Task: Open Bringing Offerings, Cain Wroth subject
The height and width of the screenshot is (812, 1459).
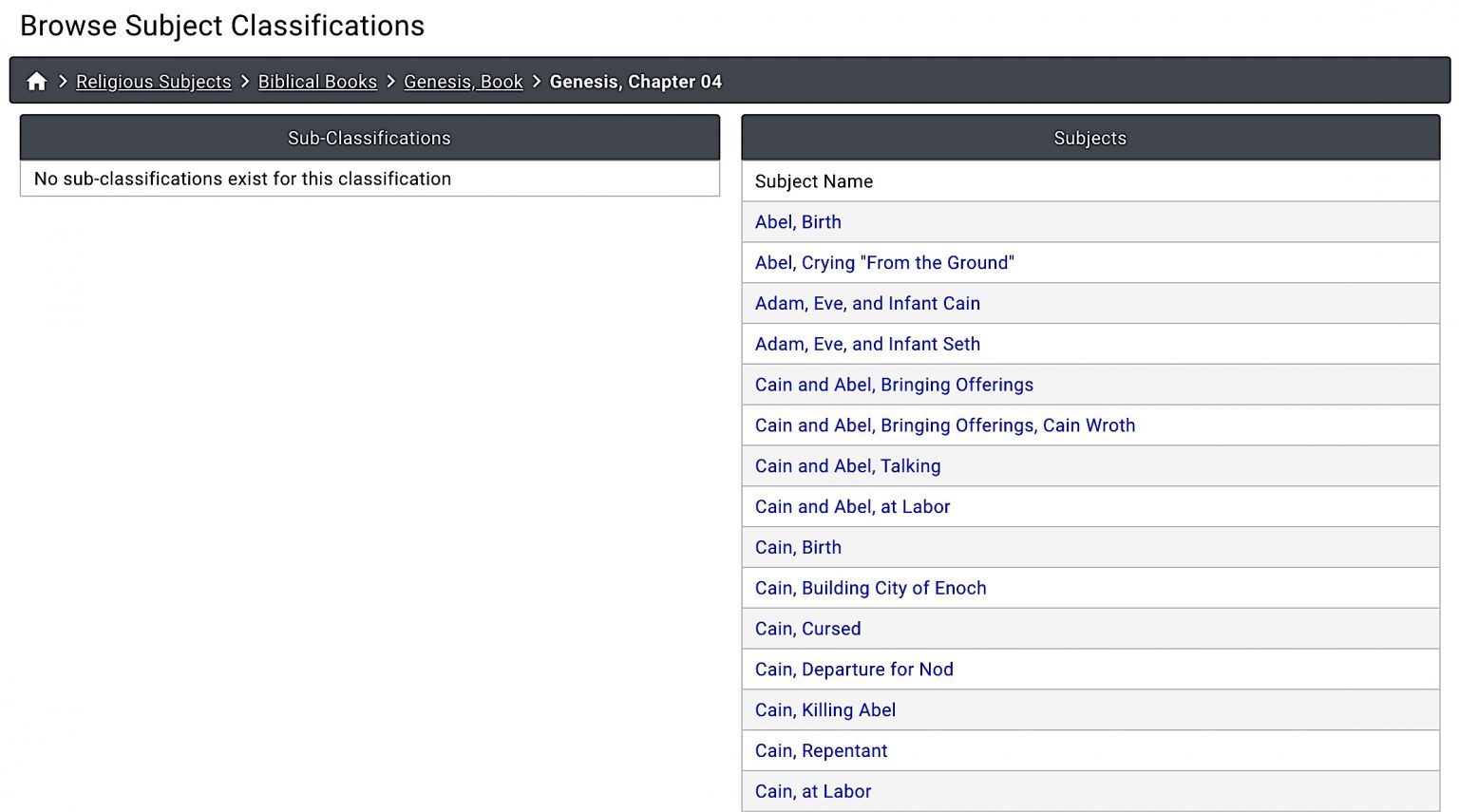Action: point(945,425)
